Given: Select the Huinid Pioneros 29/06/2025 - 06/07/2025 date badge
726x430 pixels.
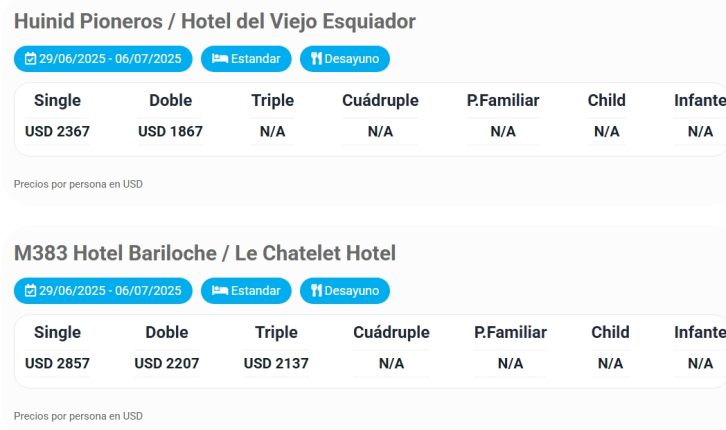Looking at the screenshot, I should pyautogui.click(x=103, y=59).
